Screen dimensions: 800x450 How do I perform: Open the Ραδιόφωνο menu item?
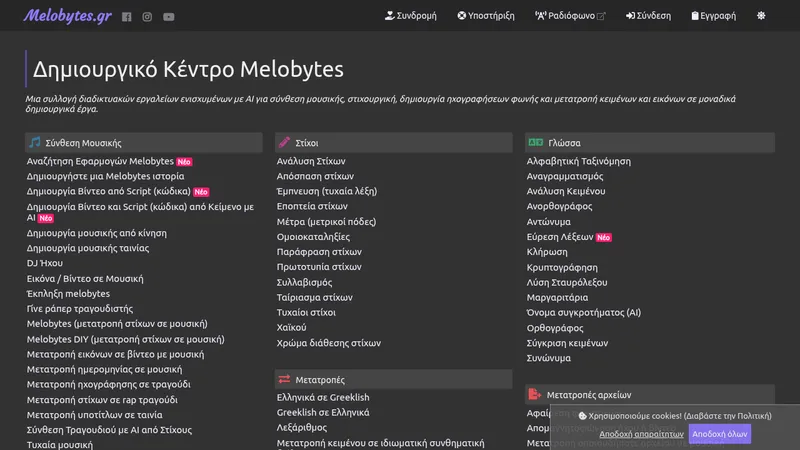point(570,16)
